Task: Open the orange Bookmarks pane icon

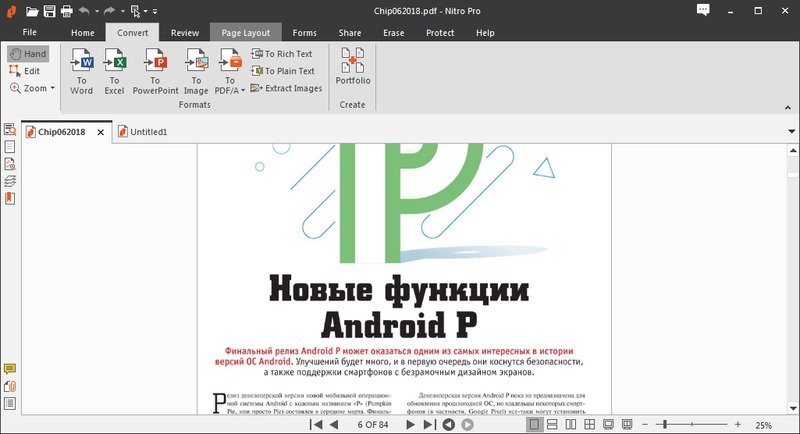Action: coord(10,198)
